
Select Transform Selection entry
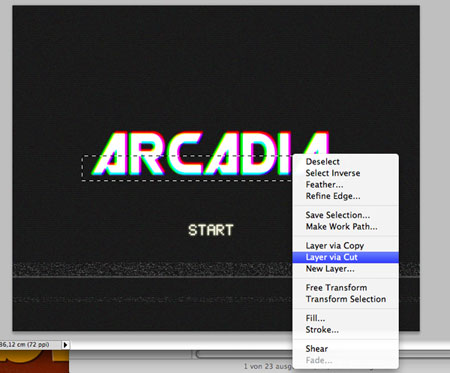[345, 299]
